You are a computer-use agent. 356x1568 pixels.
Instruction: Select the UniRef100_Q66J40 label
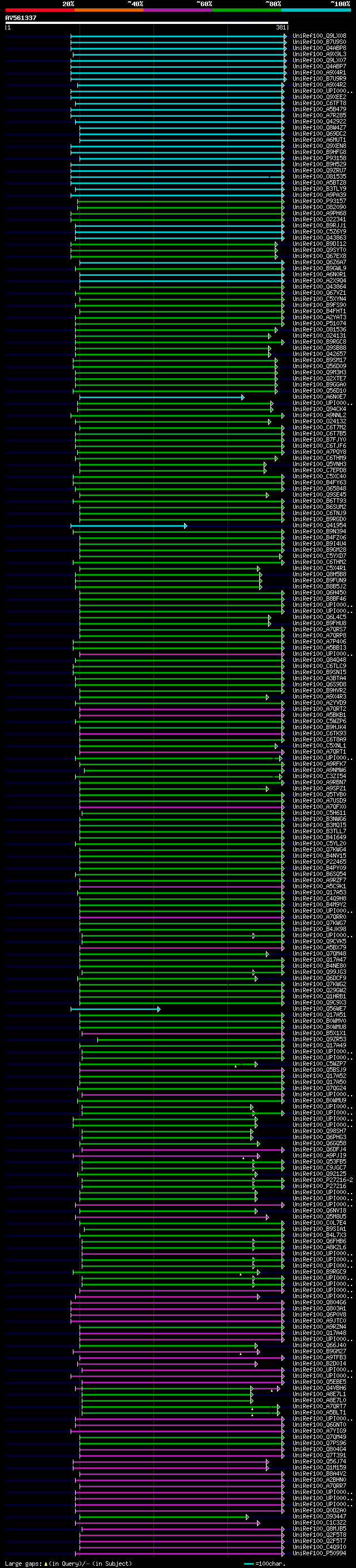click(x=319, y=1344)
